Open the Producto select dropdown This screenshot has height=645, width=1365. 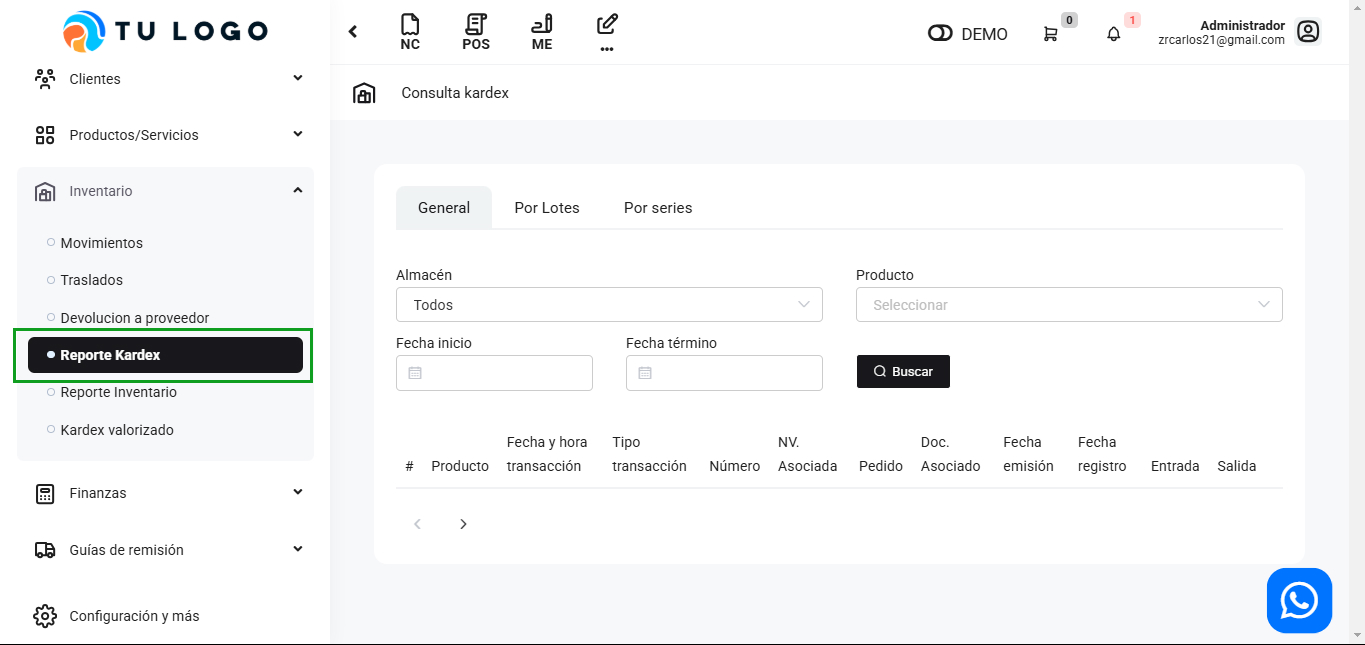click(1069, 305)
